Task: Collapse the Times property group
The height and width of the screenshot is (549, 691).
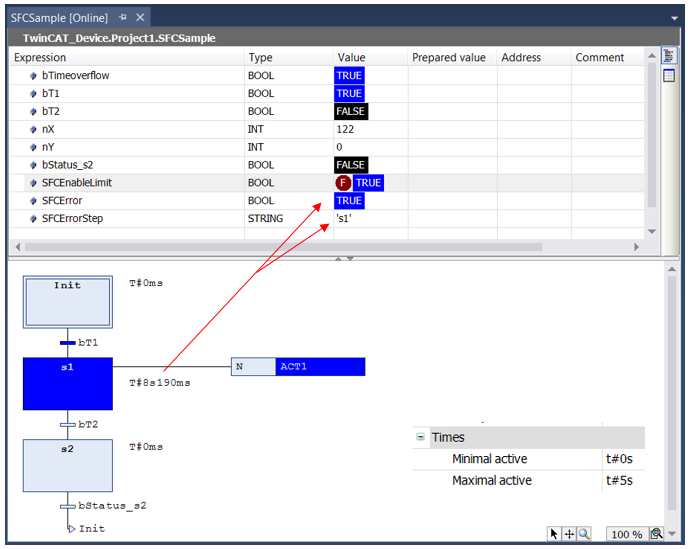Action: pyautogui.click(x=420, y=437)
